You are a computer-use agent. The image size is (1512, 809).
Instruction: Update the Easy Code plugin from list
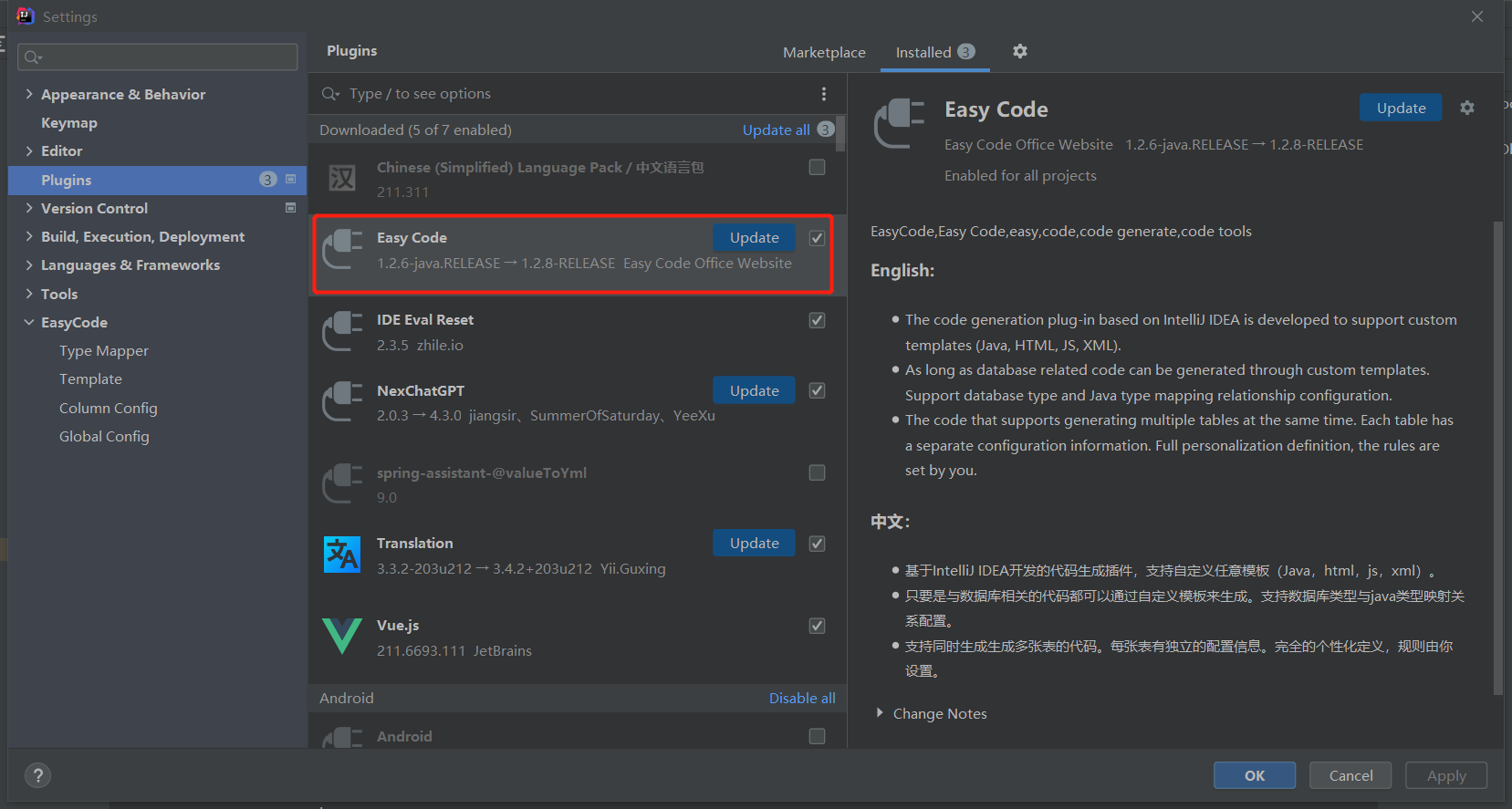point(754,237)
